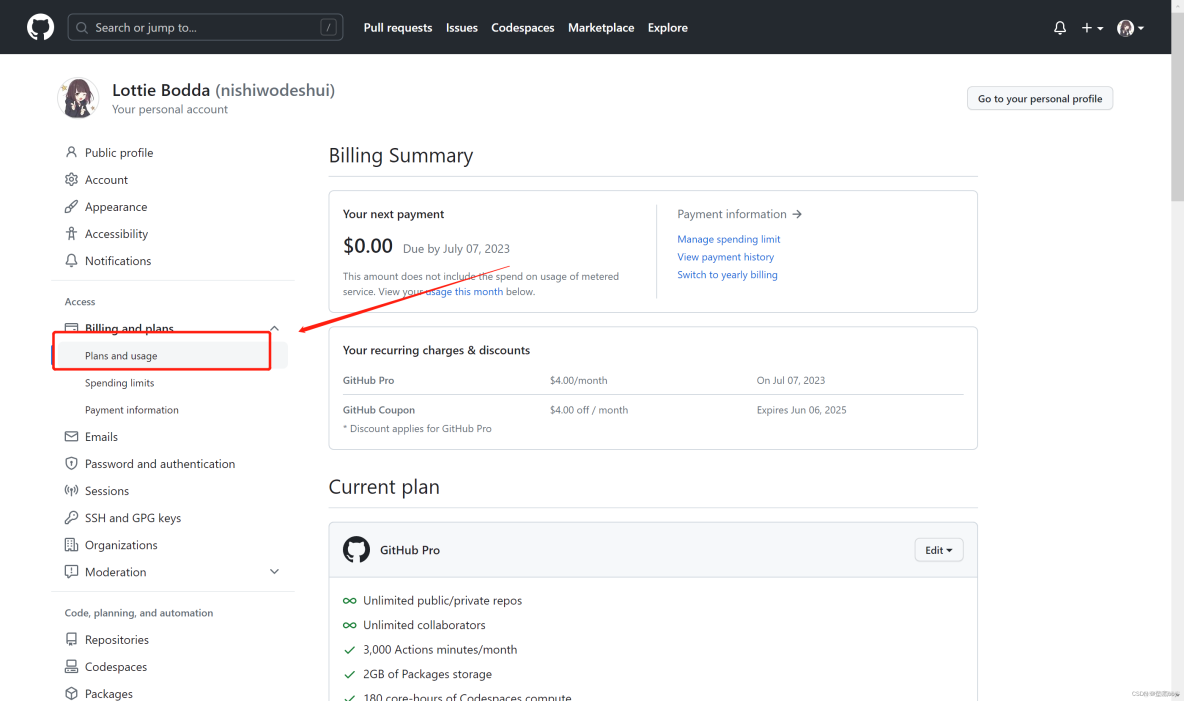Viewport: 1184px width, 701px height.
Task: Focus the Search or jump to field
Action: [x=205, y=28]
